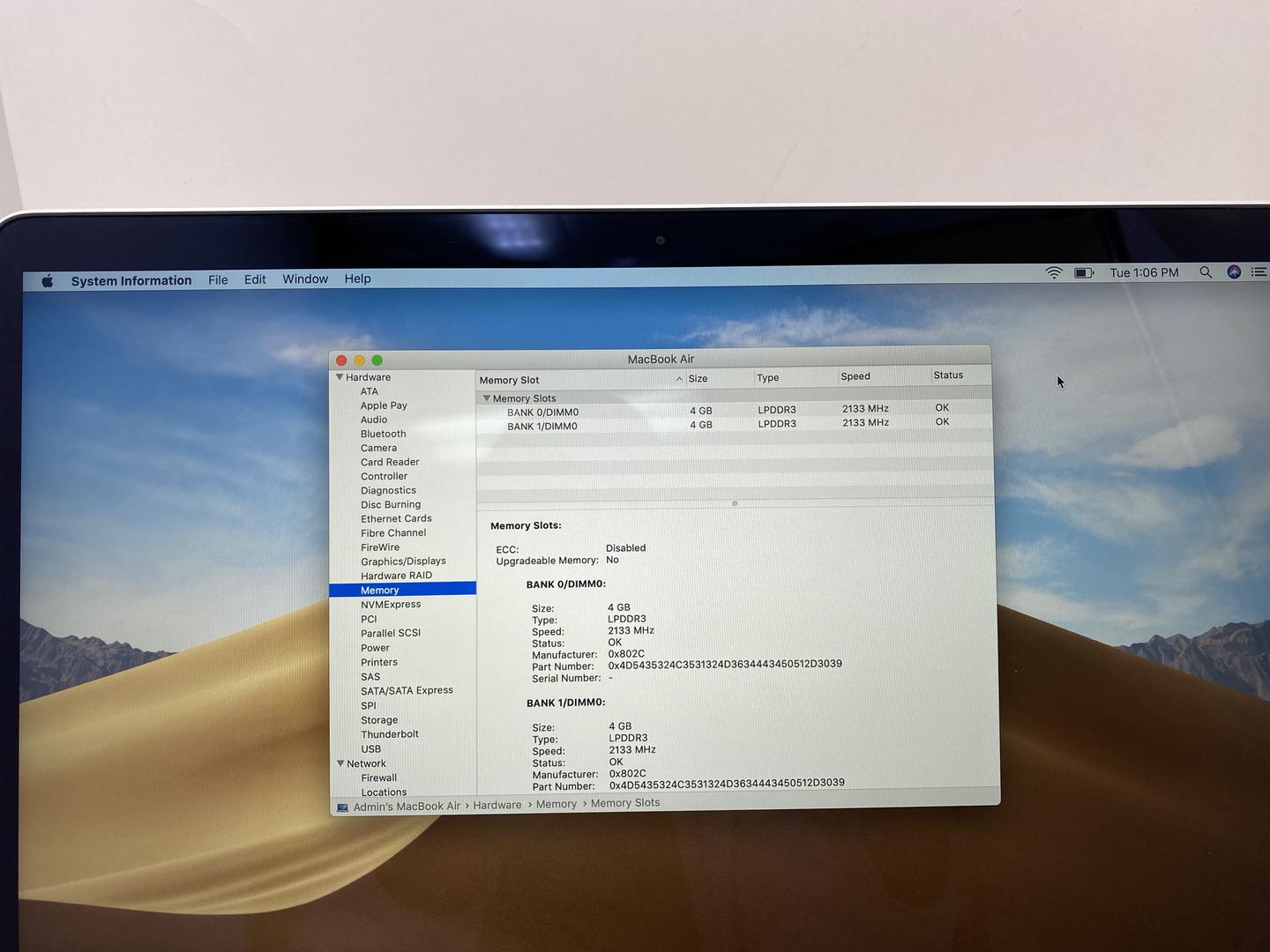Viewport: 1270px width, 952px height.
Task: Select the BANK 0/DIMM0 table row
Action: coord(734,411)
